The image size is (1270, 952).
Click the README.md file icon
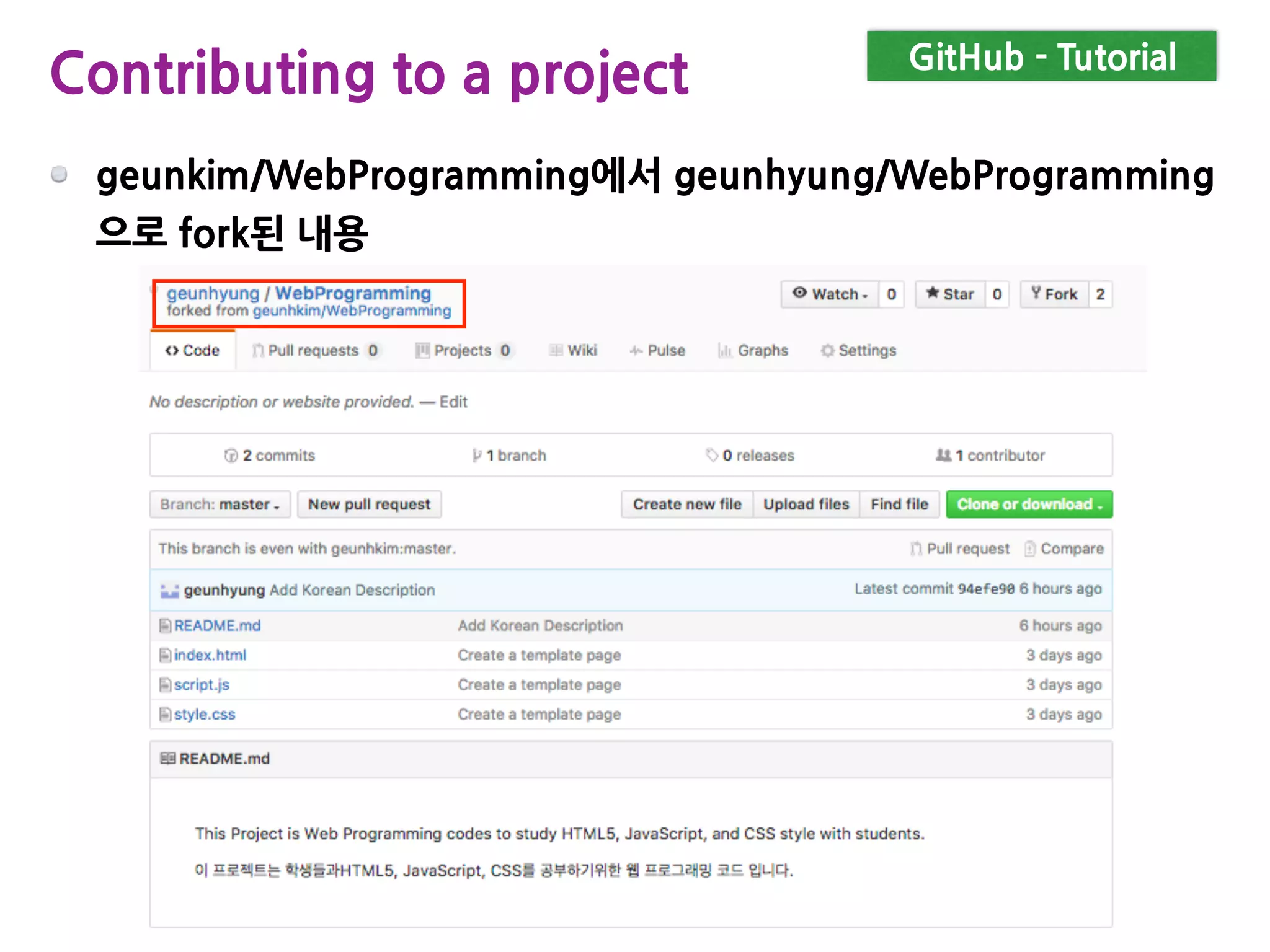pos(165,626)
